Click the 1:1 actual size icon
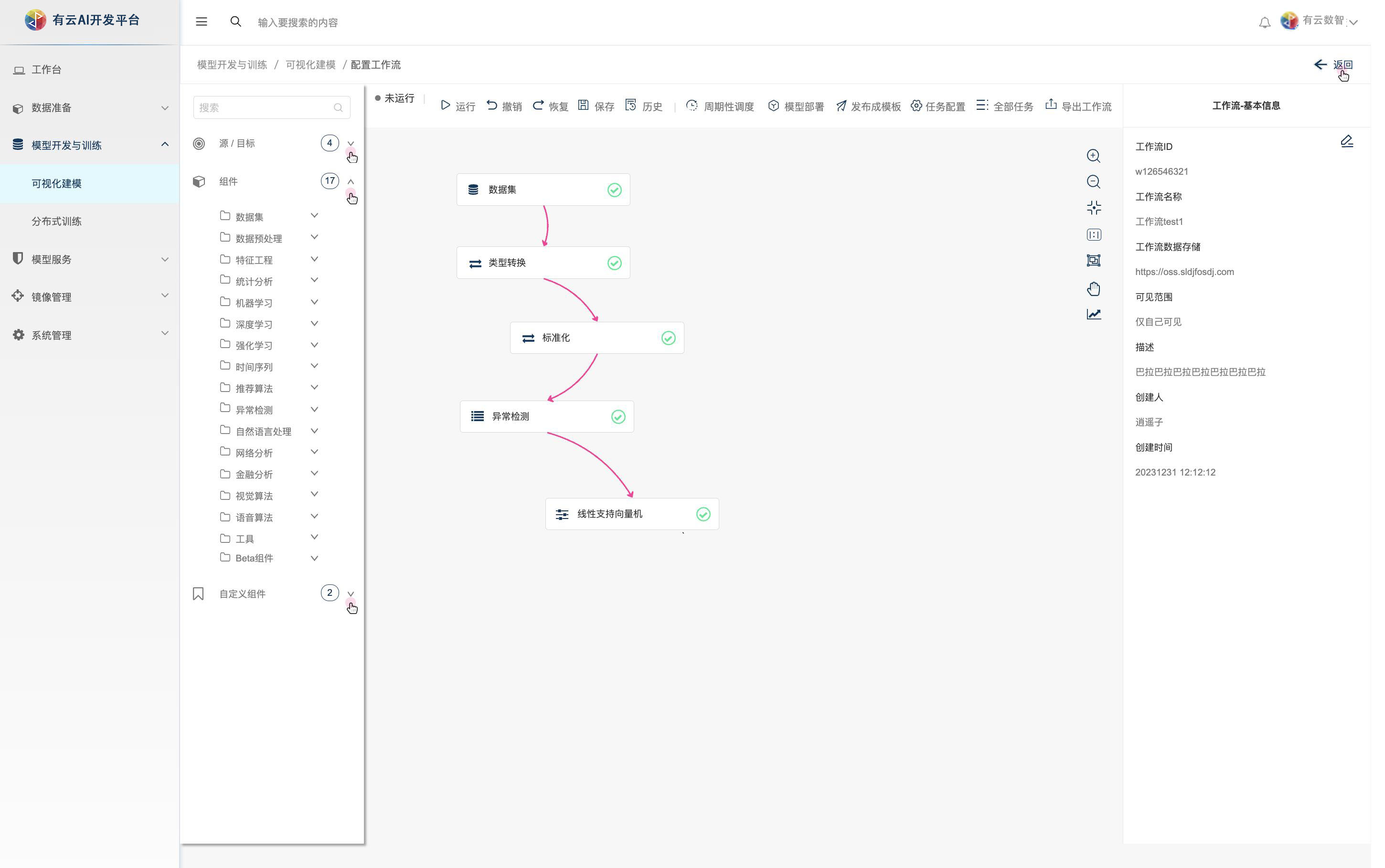This screenshot has height=868, width=1385. (x=1093, y=235)
